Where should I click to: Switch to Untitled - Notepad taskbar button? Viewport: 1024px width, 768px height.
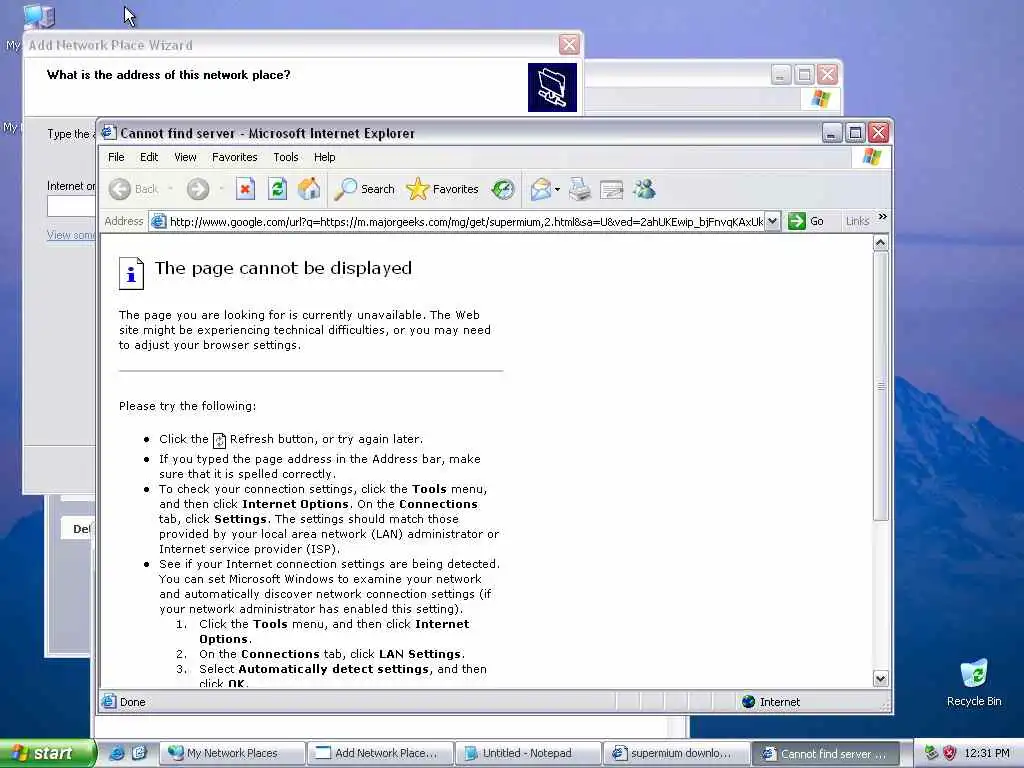click(x=527, y=753)
